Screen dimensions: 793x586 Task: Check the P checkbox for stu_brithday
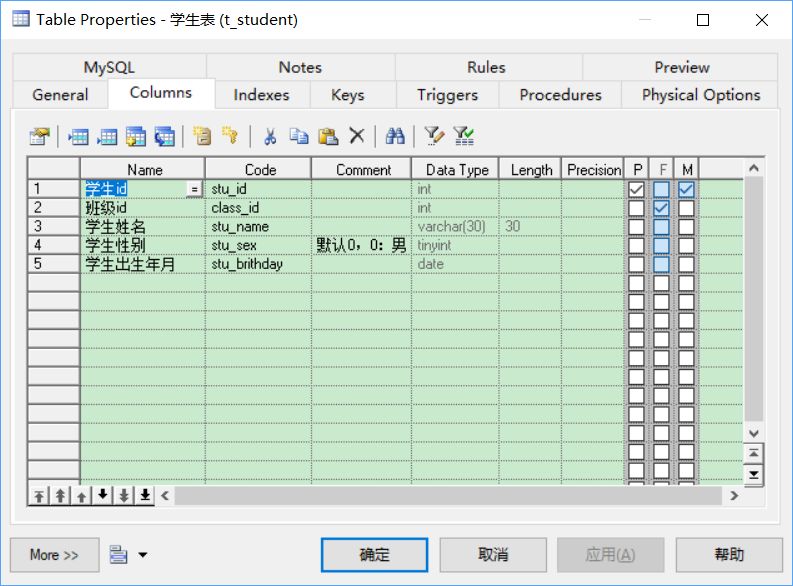point(636,264)
